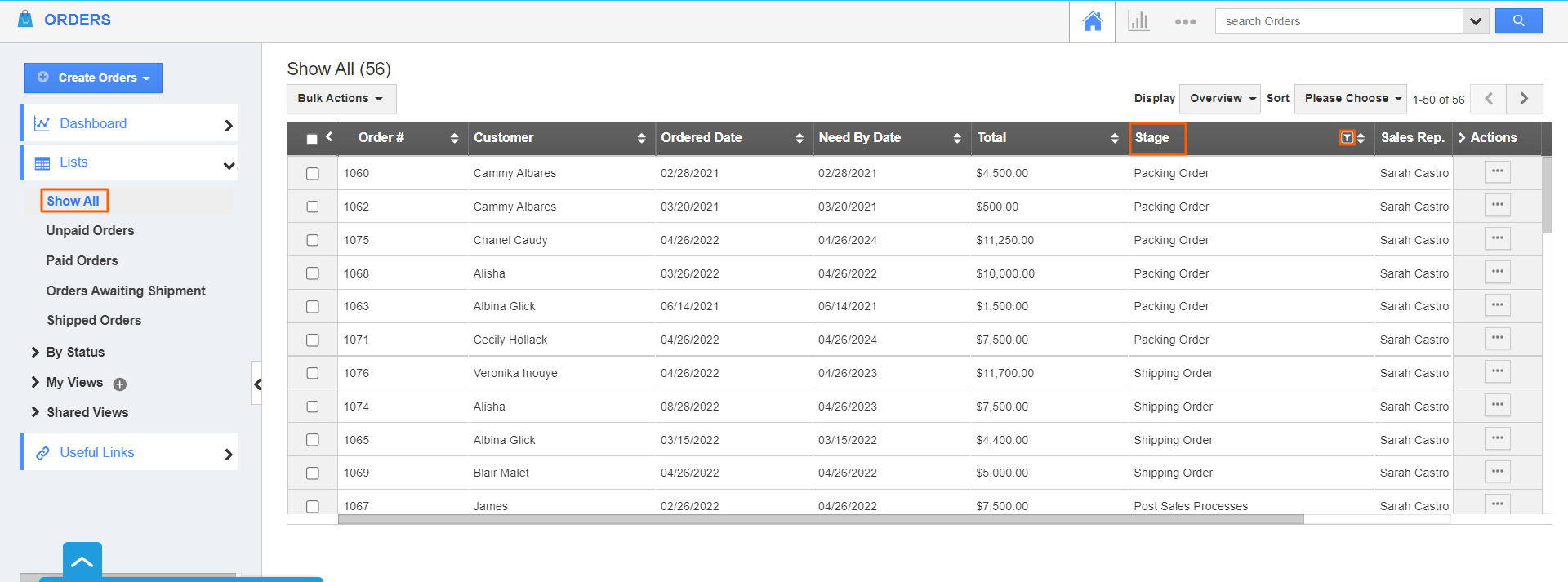
Task: Open the Bulk Actions dropdown
Action: [341, 99]
